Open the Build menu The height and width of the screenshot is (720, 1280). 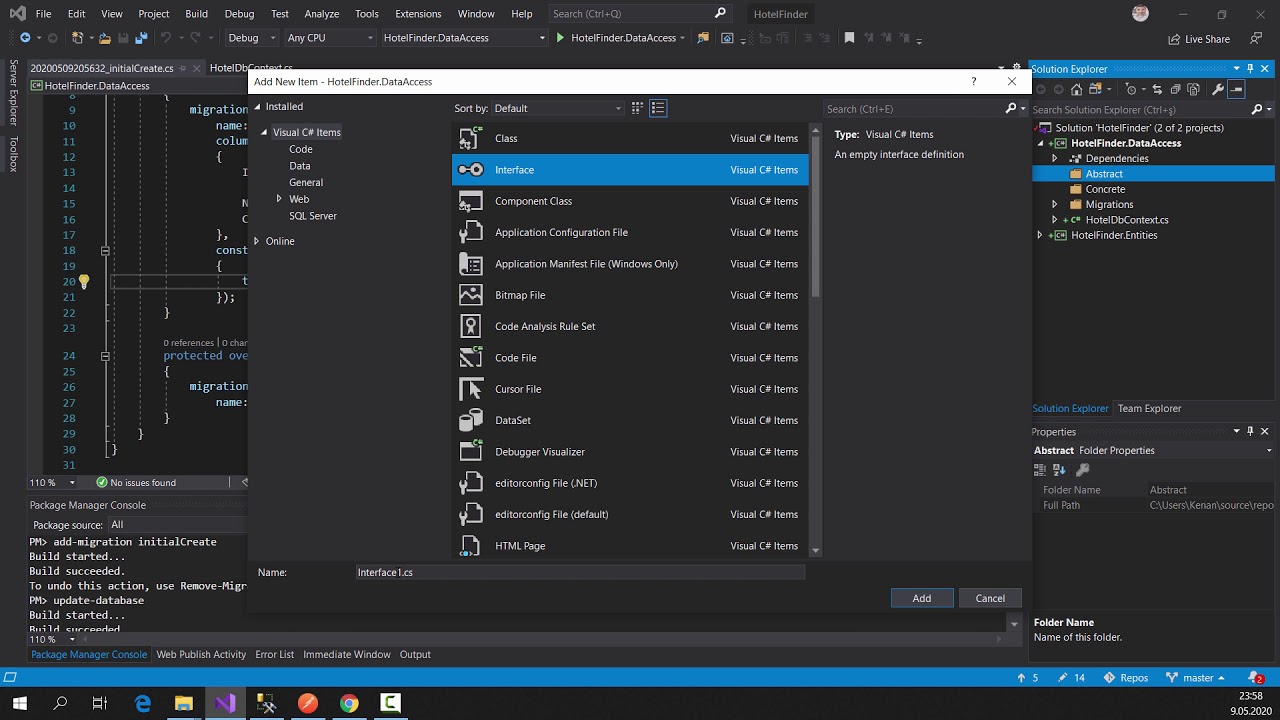click(196, 14)
